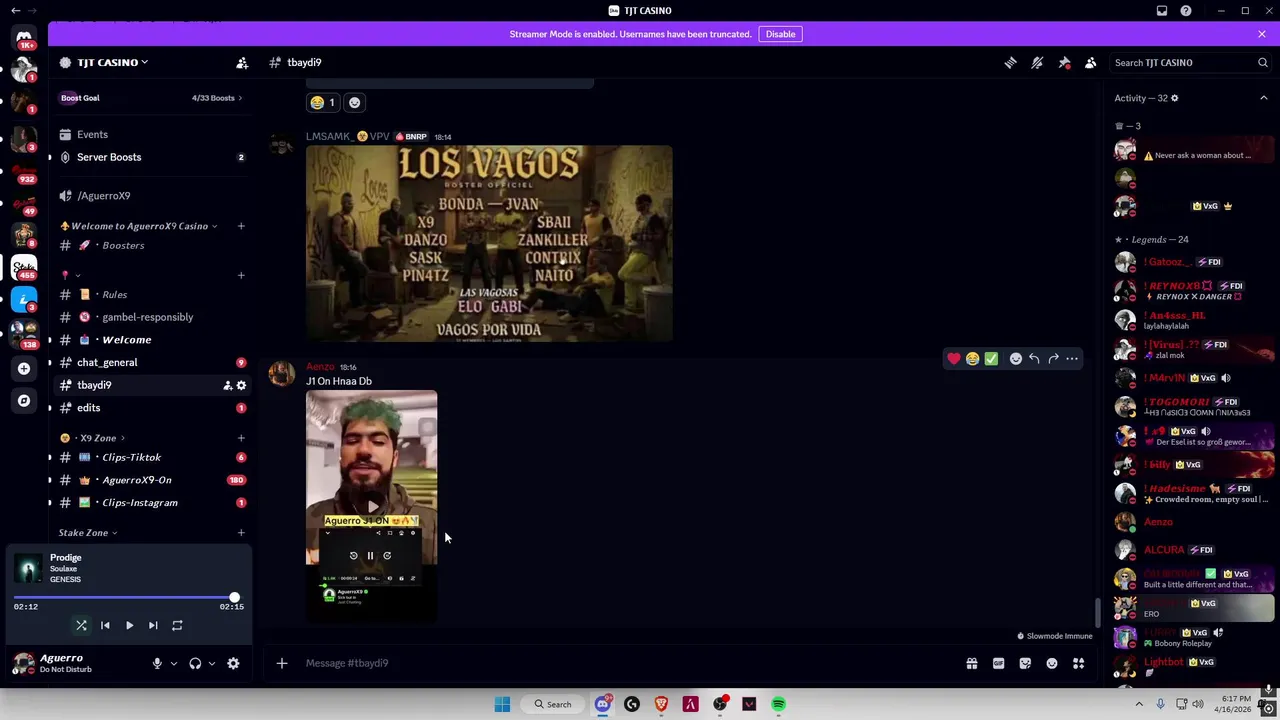The width and height of the screenshot is (1280, 720).
Task: Go to previous track
Action: 105,625
